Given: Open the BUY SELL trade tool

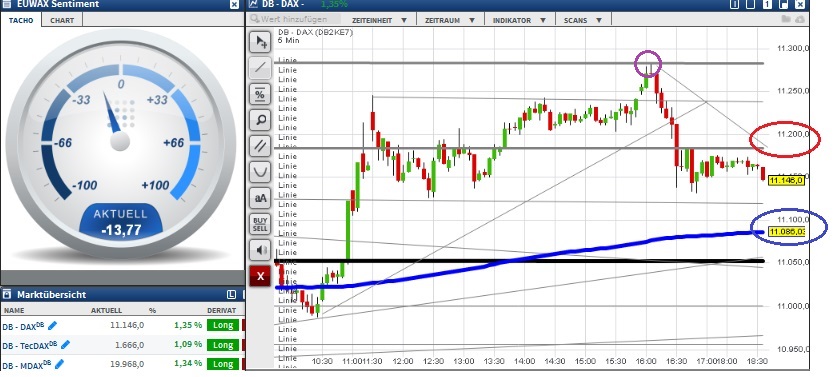Looking at the screenshot, I should [260, 224].
